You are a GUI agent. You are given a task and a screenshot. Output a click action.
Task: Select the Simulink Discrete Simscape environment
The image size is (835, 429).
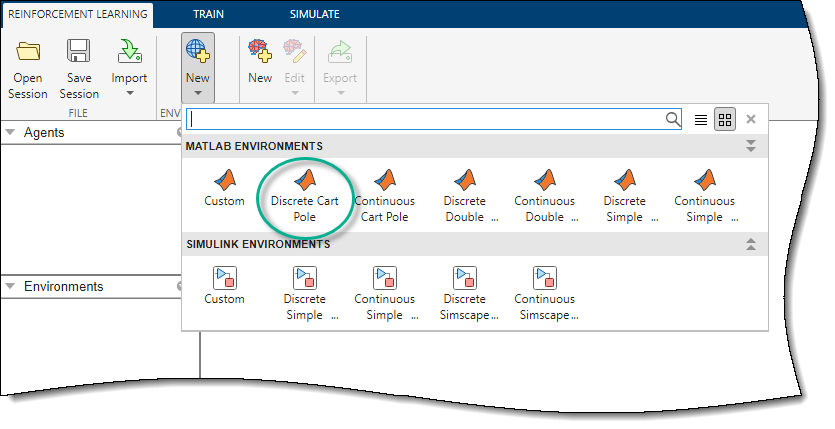tap(465, 294)
